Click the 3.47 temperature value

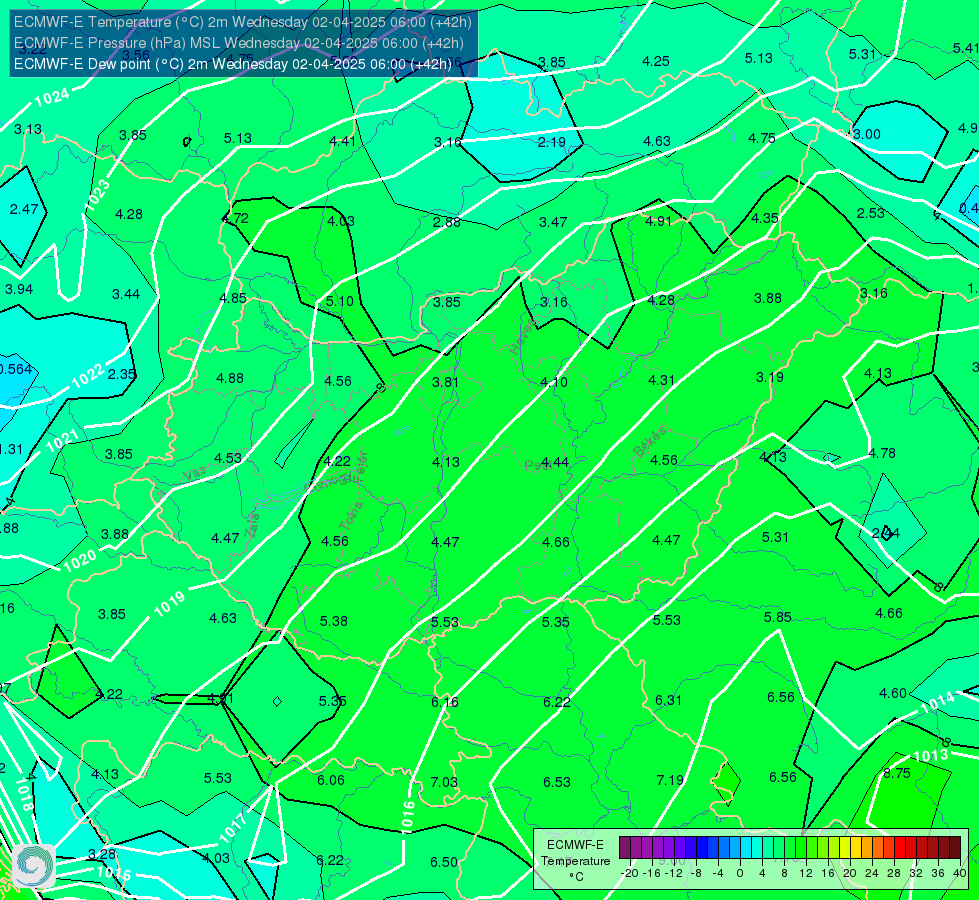(x=553, y=222)
